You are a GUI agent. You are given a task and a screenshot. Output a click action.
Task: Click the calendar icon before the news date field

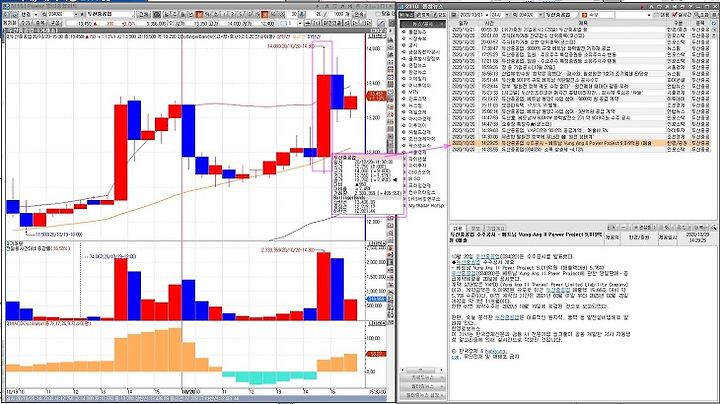454,15
